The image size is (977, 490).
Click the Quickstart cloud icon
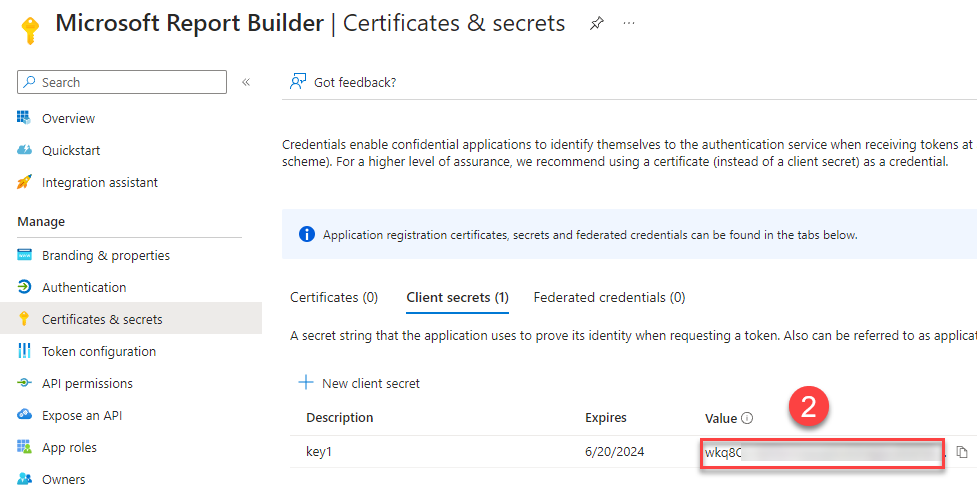click(24, 150)
